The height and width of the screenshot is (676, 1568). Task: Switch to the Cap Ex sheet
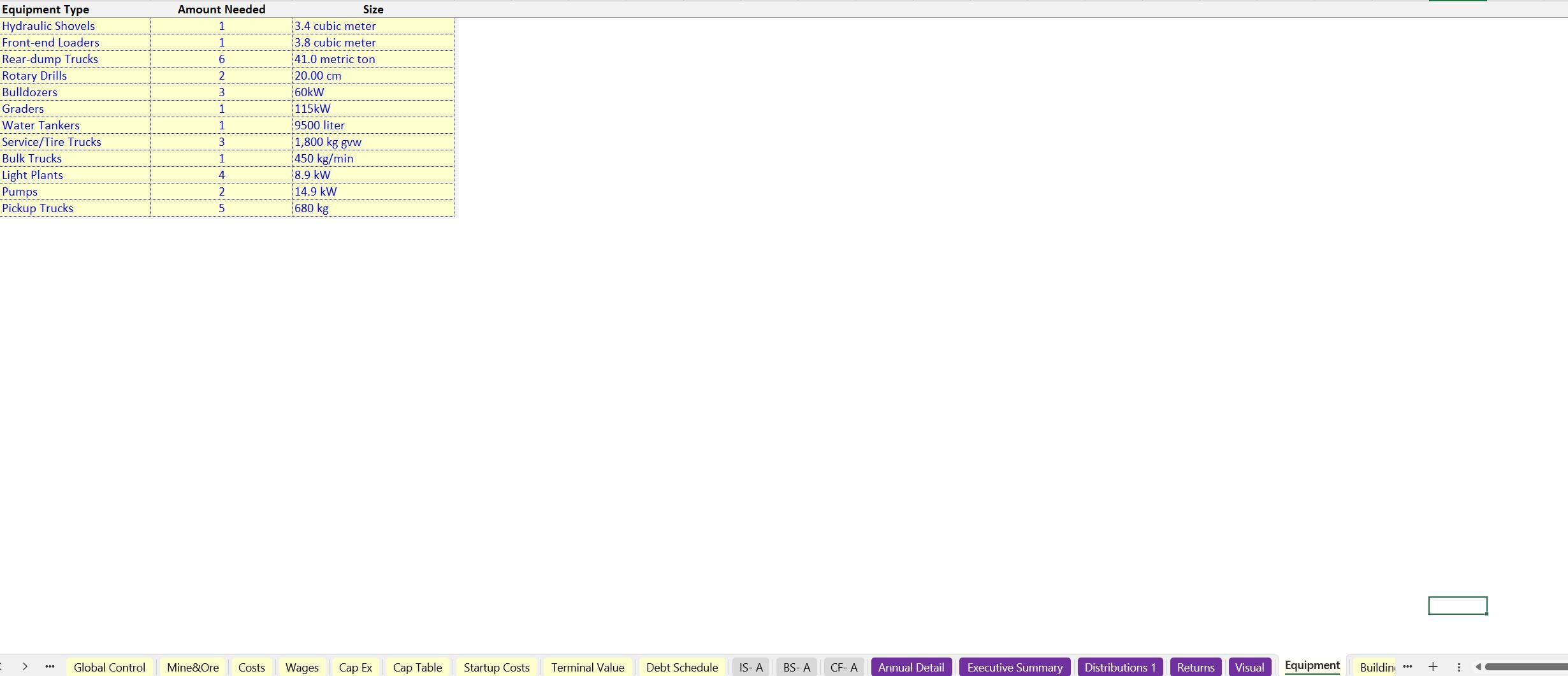coord(355,666)
